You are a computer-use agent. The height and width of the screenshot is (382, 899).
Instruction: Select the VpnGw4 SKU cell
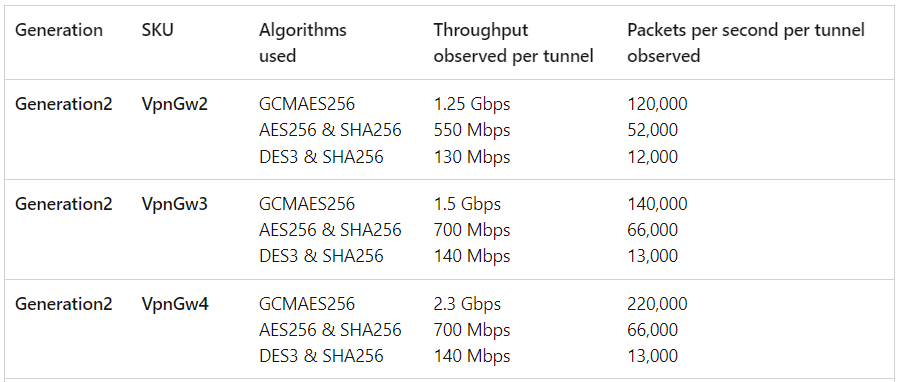click(175, 304)
